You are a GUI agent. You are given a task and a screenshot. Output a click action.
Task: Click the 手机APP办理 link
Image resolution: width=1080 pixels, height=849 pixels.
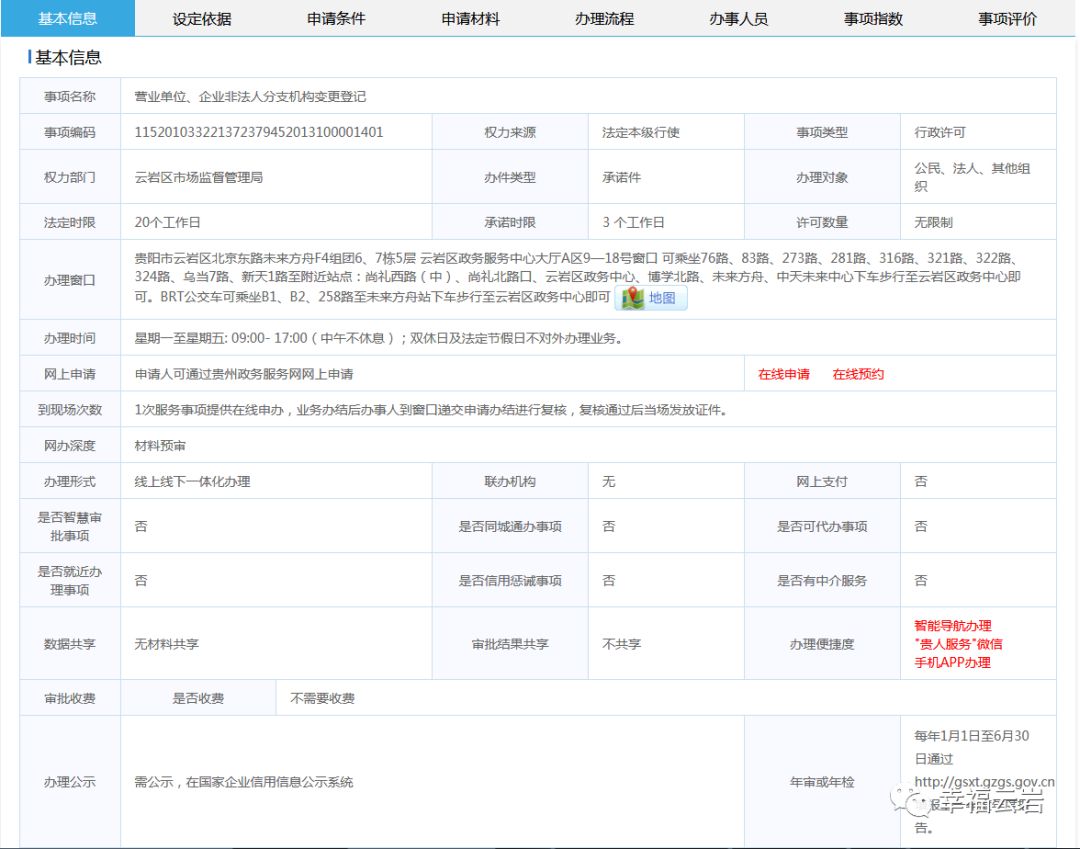point(951,662)
